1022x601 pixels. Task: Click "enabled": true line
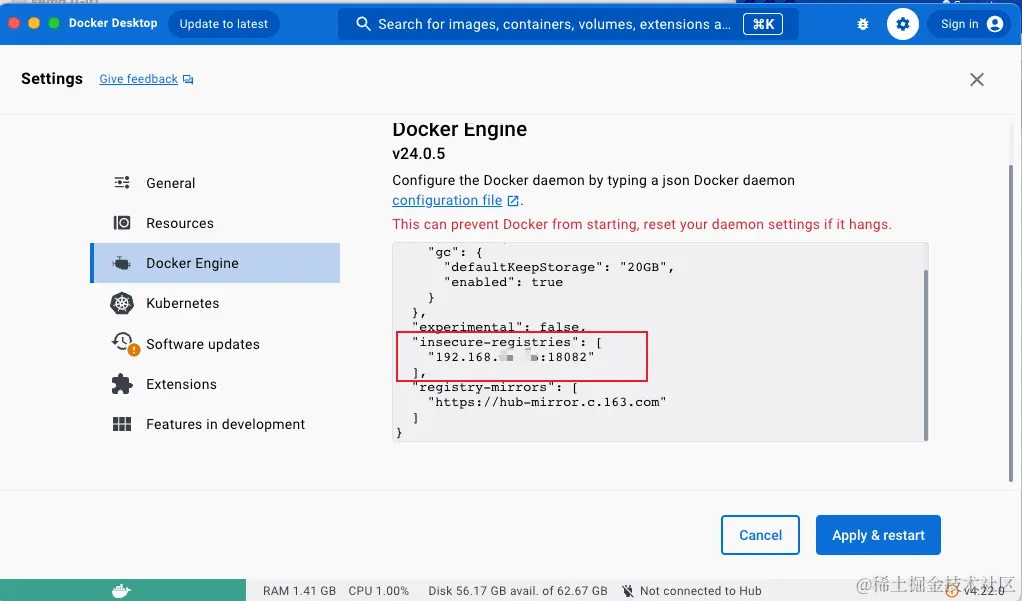503,282
